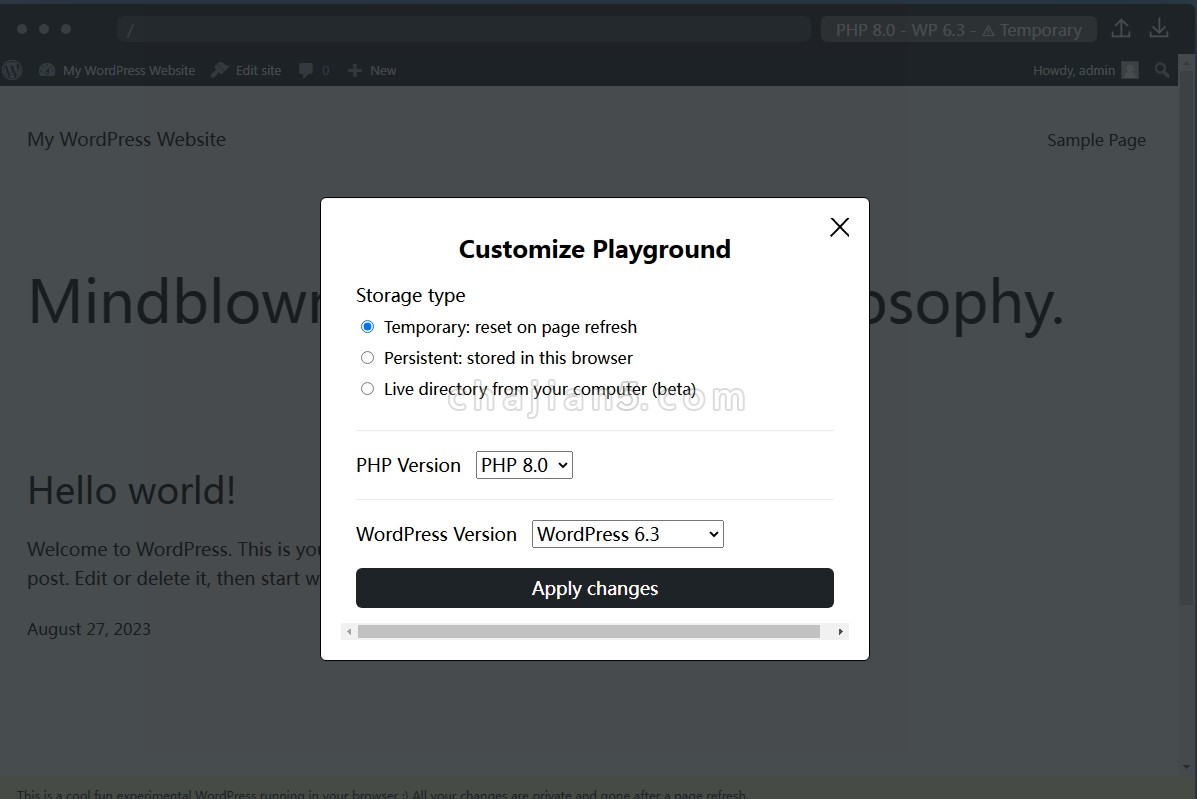Viewport: 1197px width, 799px height.
Task: Close the Customize Playground dialog
Action: coord(839,227)
